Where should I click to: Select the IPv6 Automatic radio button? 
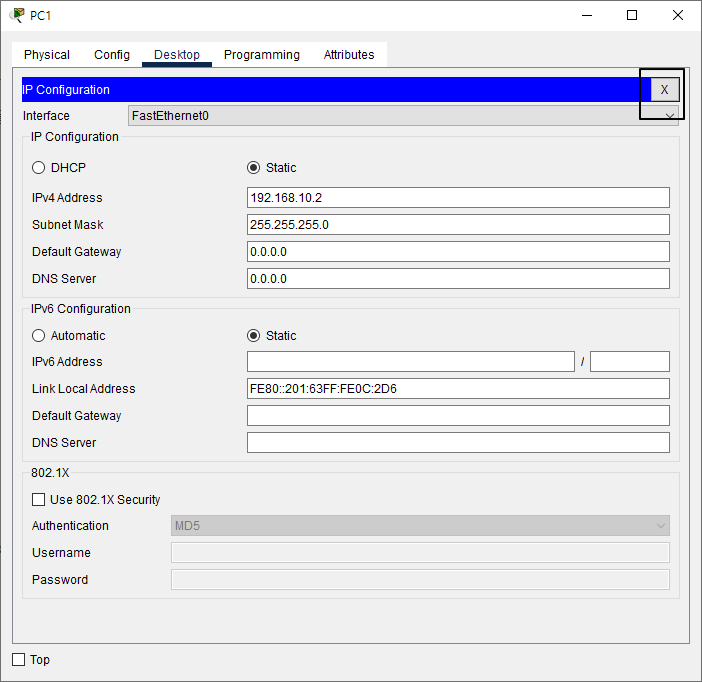[x=39, y=335]
